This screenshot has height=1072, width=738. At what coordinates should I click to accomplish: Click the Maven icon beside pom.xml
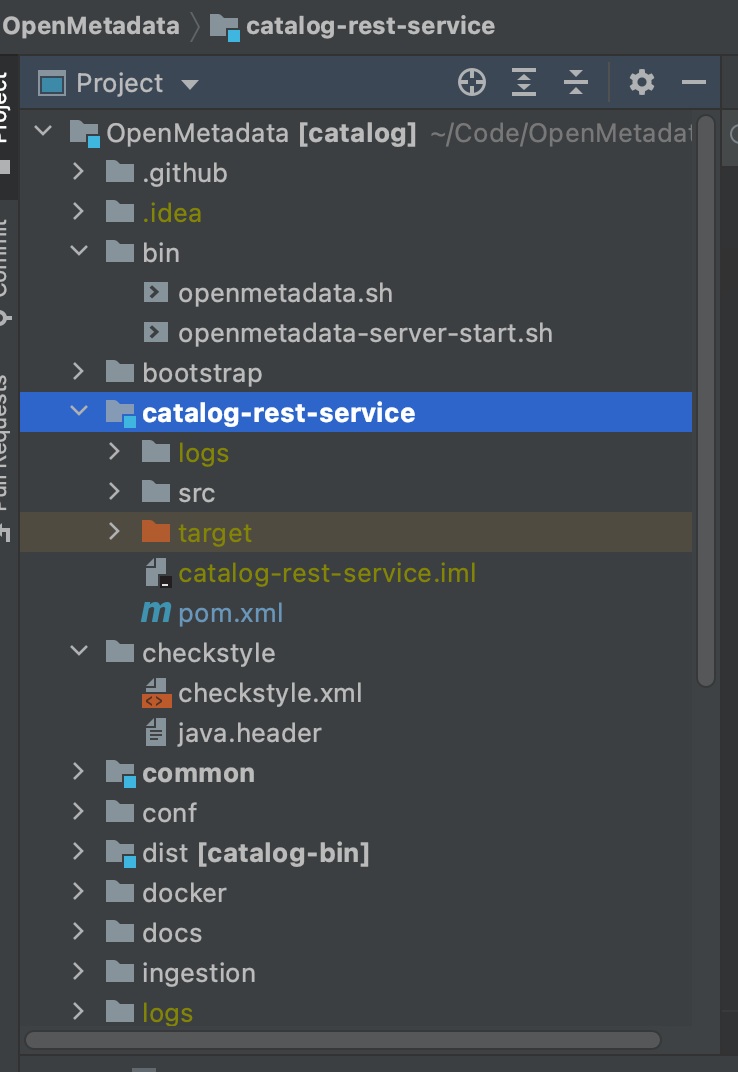[156, 613]
